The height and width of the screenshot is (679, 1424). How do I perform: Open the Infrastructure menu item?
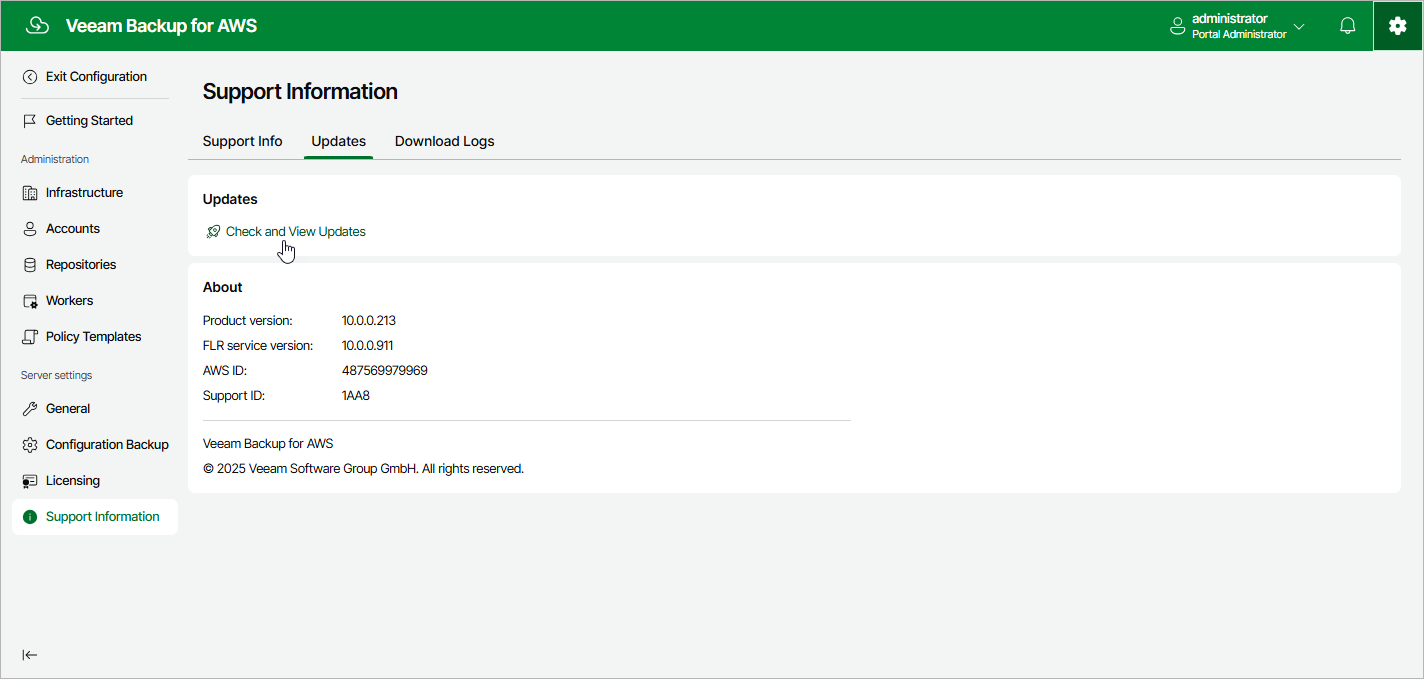point(84,193)
